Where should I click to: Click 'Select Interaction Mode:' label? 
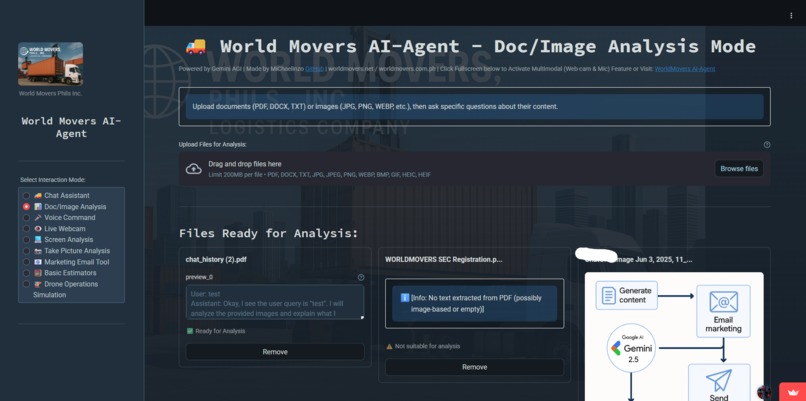(x=52, y=180)
